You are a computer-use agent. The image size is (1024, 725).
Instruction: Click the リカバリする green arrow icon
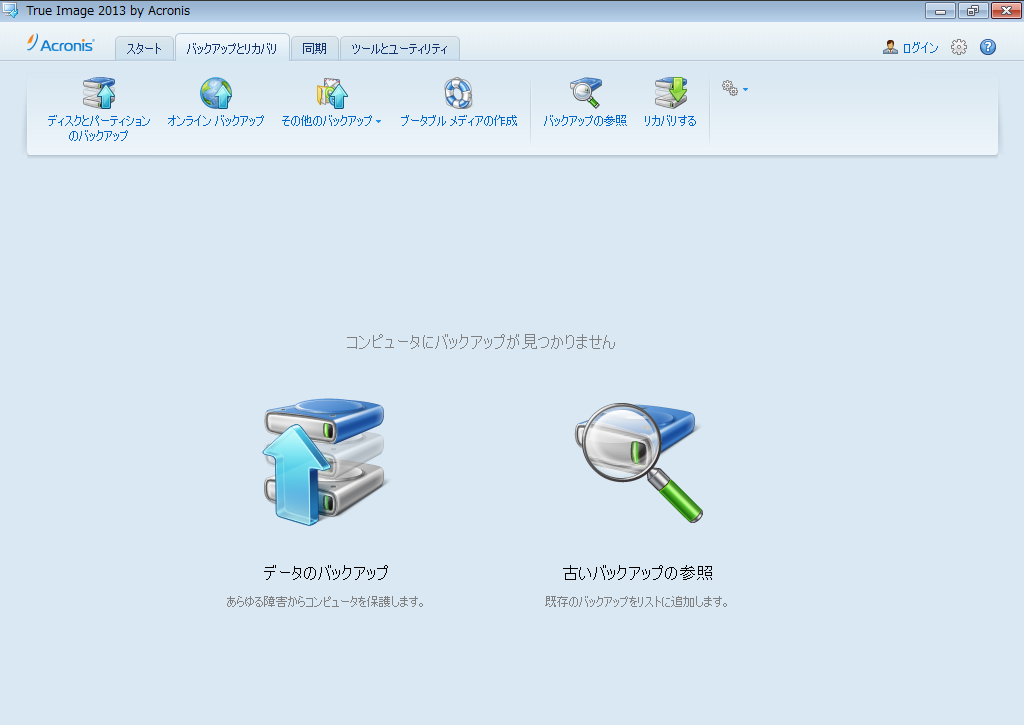670,94
